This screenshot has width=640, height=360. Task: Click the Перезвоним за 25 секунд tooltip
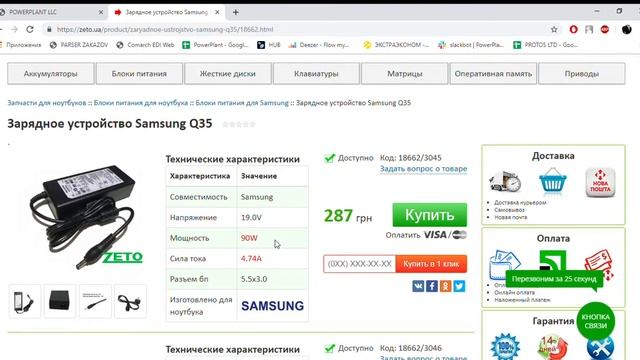(554, 279)
